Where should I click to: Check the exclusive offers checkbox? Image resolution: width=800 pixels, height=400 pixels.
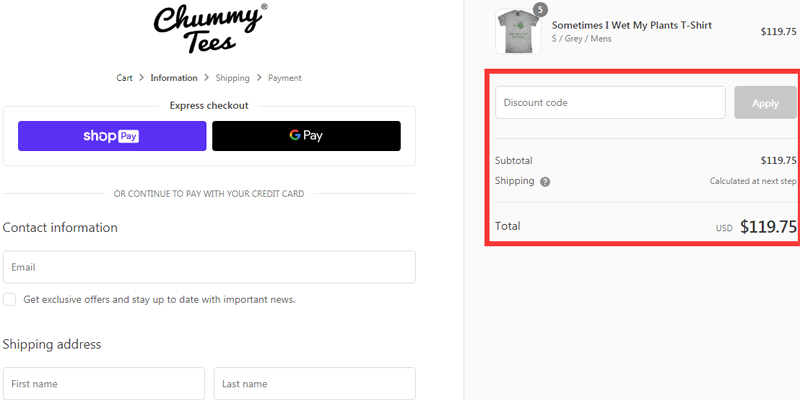[10, 299]
